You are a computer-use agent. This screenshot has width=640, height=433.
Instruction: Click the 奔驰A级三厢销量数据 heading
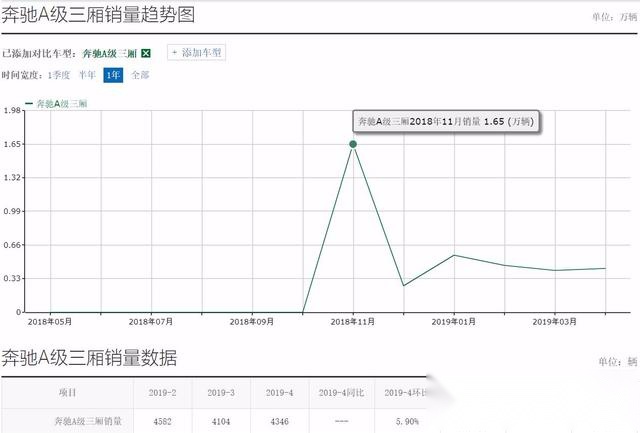(x=89, y=358)
